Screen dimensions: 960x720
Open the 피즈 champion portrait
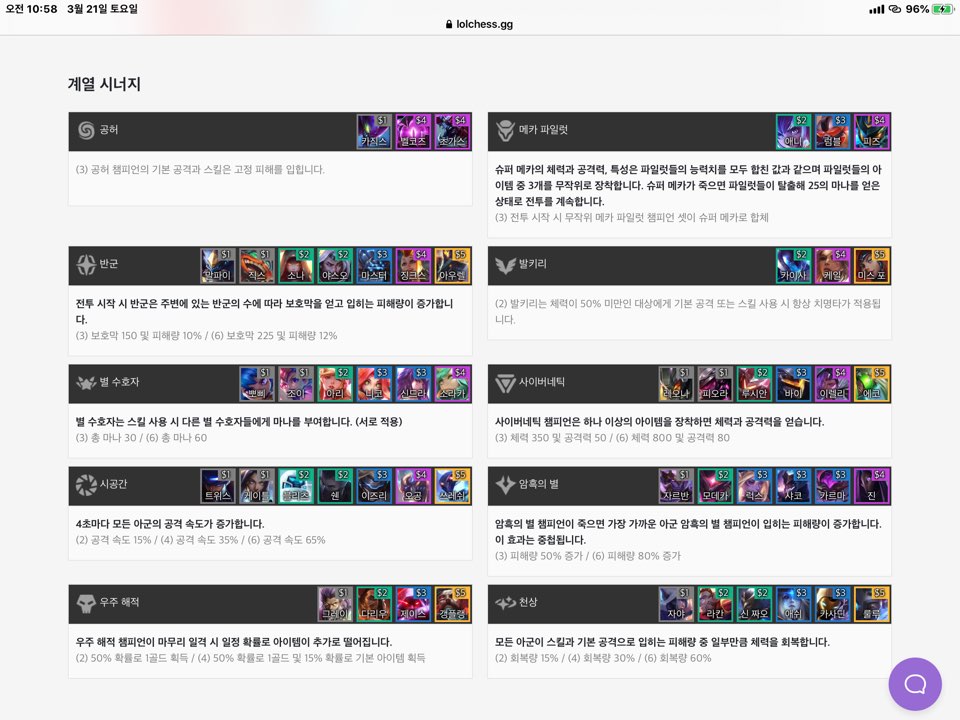(872, 132)
